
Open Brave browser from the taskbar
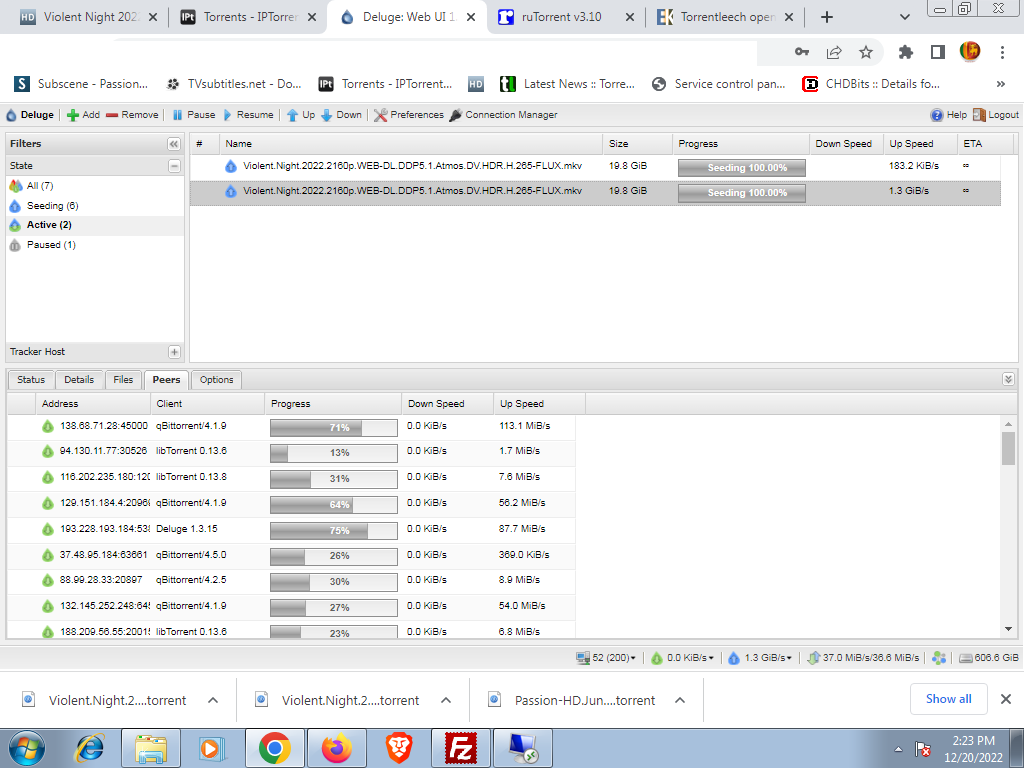(398, 748)
